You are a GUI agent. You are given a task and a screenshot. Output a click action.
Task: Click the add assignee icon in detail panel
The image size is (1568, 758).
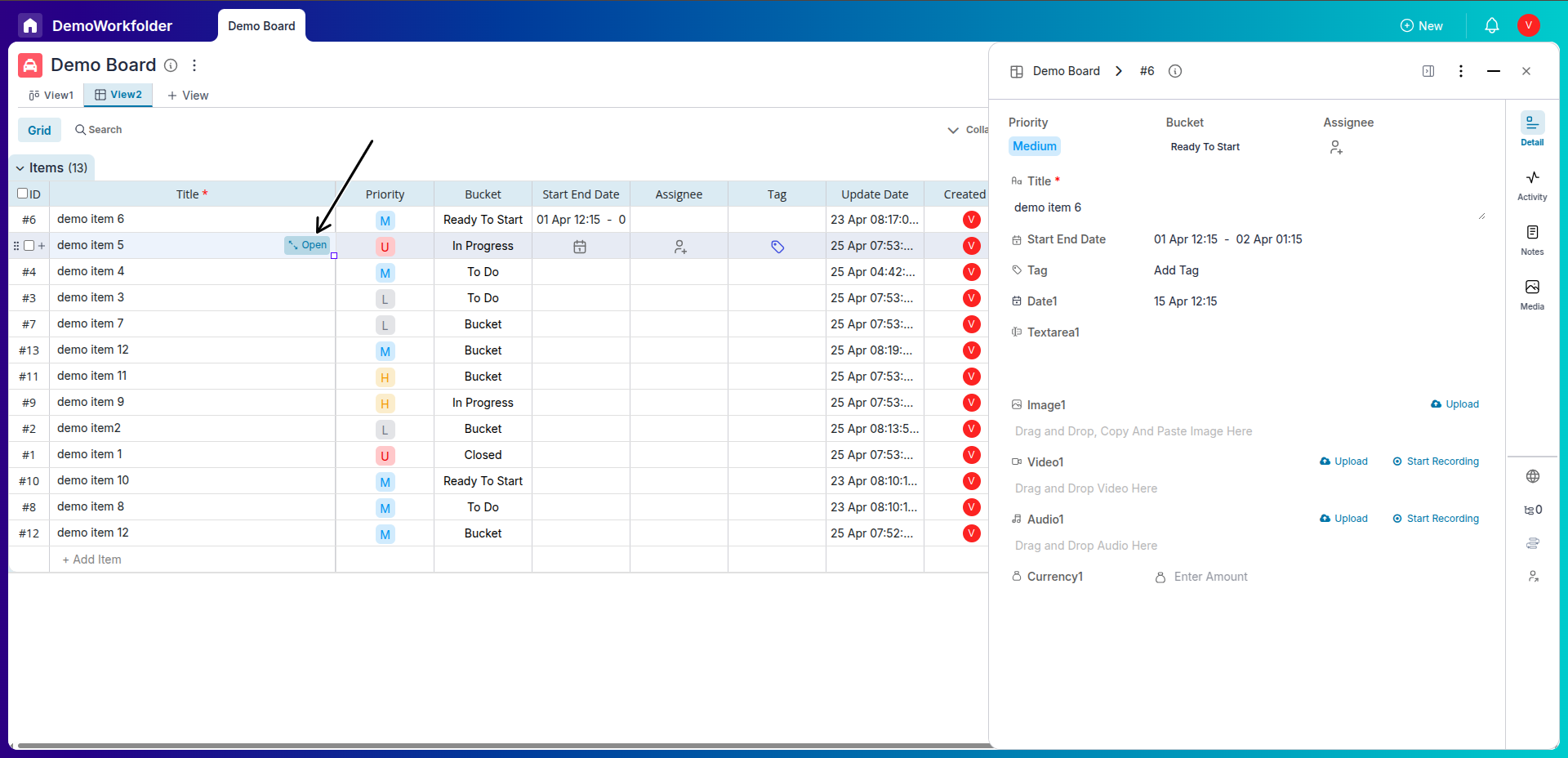pos(1336,147)
